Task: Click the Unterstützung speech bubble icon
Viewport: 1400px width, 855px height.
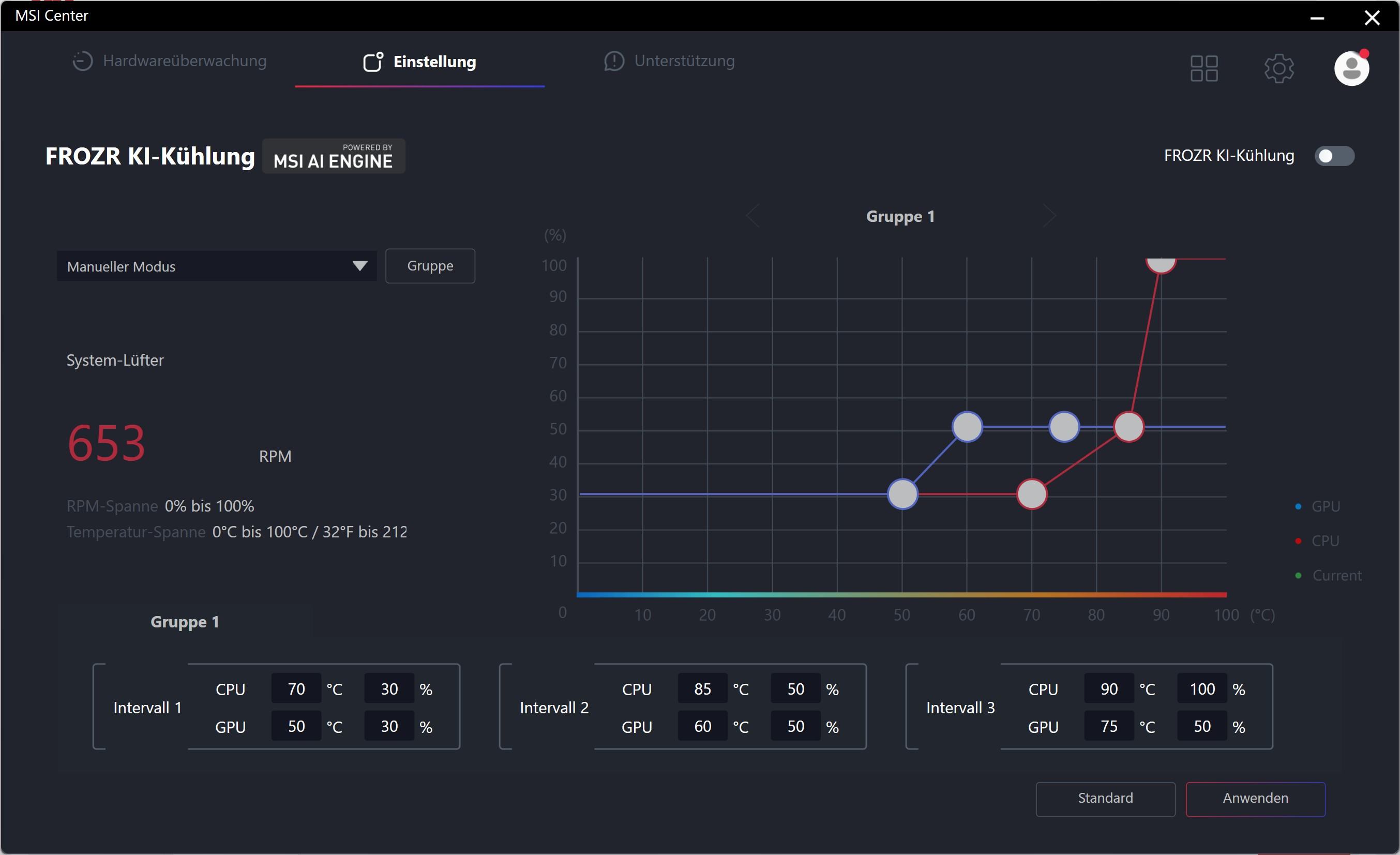Action: click(x=614, y=62)
